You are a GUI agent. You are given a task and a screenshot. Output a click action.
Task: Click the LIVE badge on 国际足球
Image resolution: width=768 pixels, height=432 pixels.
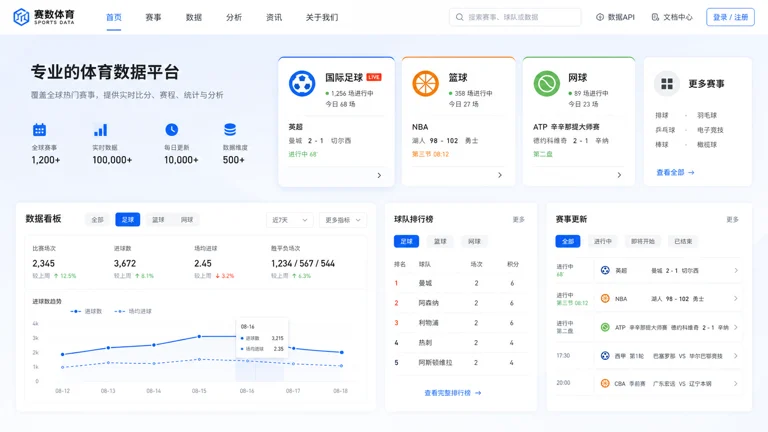pos(374,77)
